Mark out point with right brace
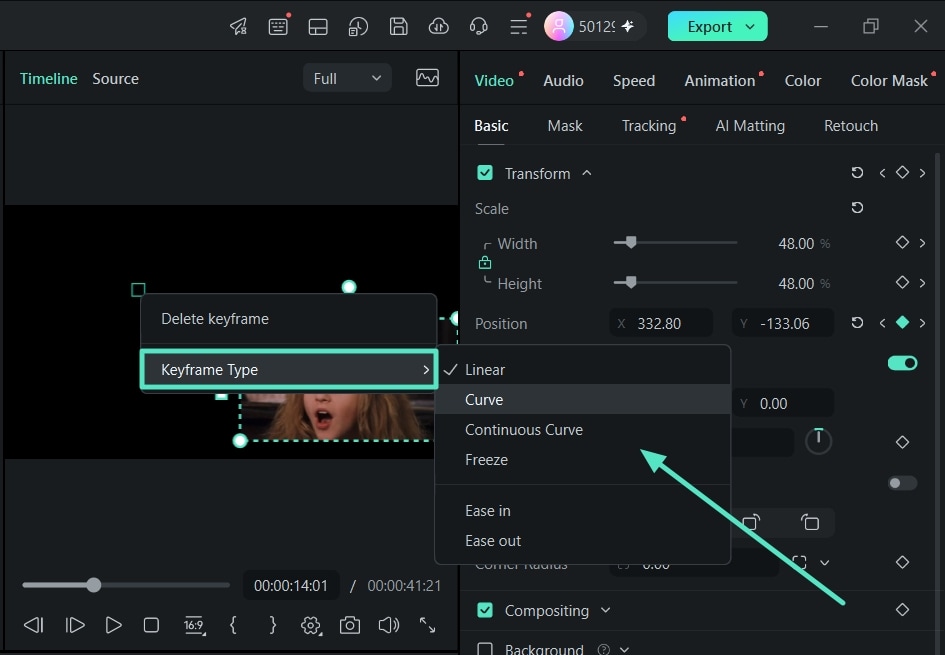 (272, 625)
